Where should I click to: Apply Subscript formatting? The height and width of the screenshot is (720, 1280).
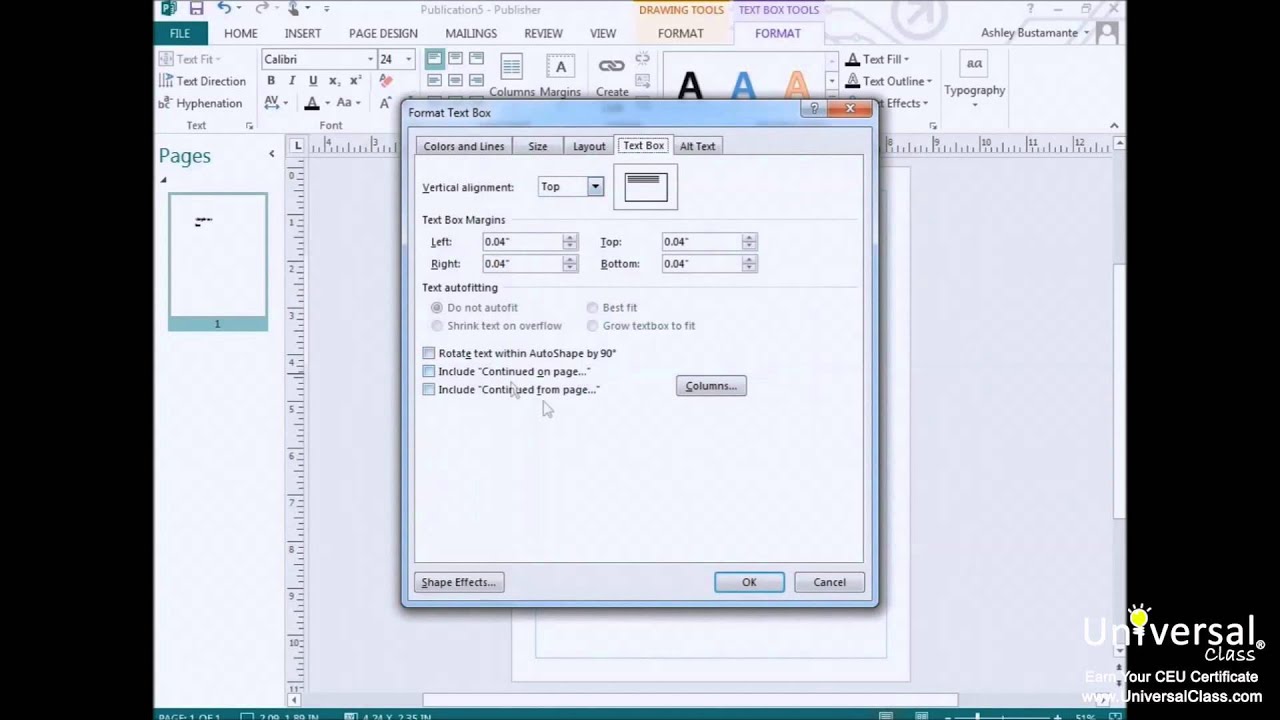[335, 81]
